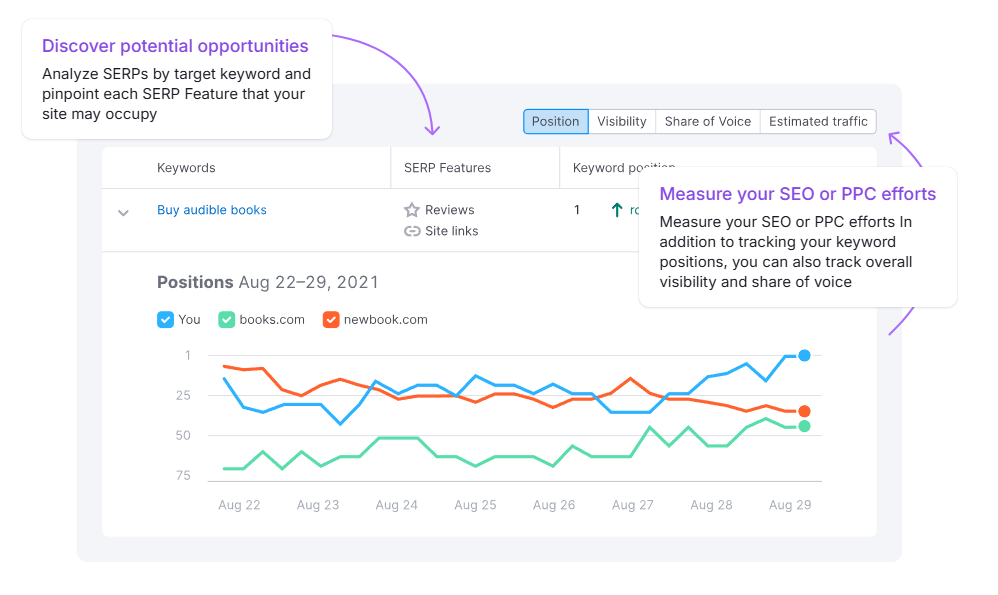Click the Aug 25 date label on the axis
The height and width of the screenshot is (595, 998).
pyautogui.click(x=475, y=505)
